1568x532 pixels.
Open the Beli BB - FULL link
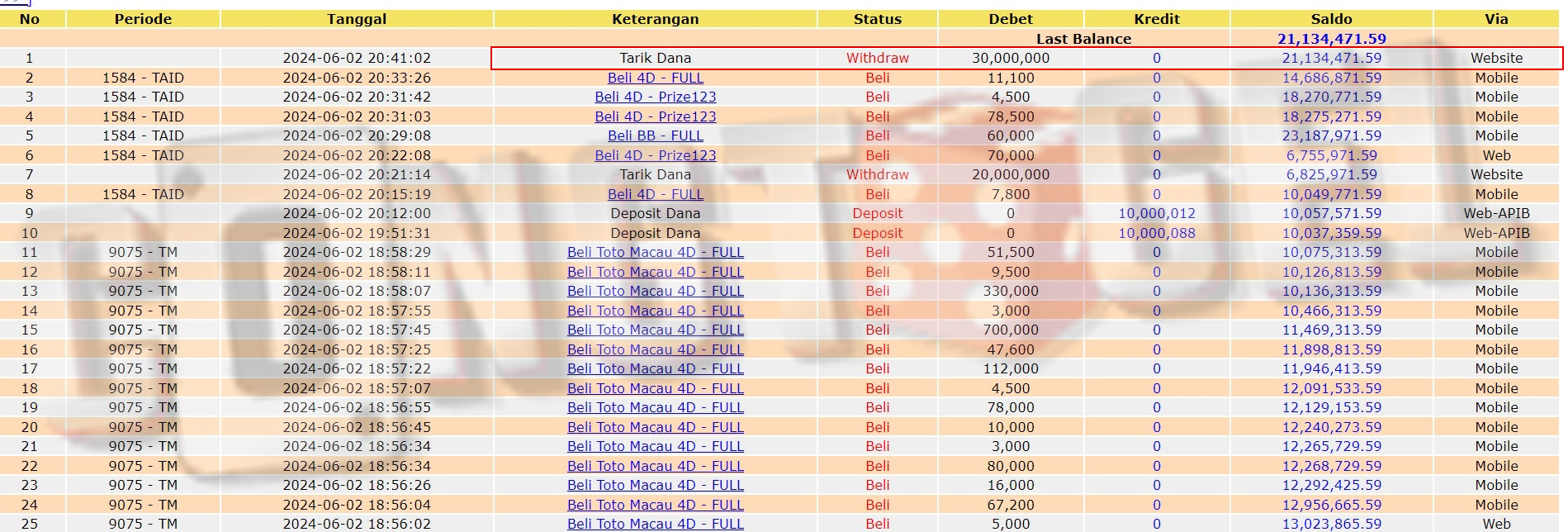point(655,135)
